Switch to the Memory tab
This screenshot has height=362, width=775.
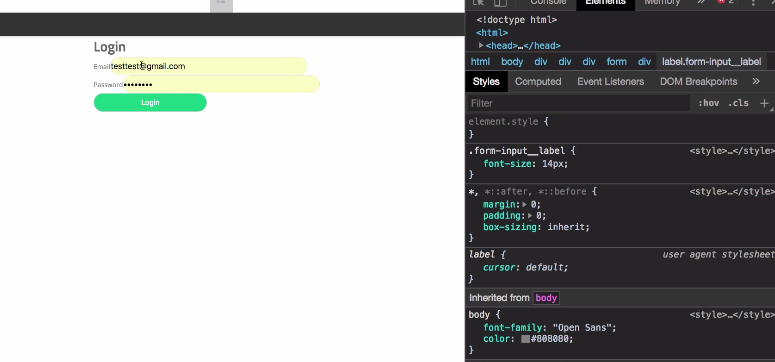pyautogui.click(x=662, y=2)
